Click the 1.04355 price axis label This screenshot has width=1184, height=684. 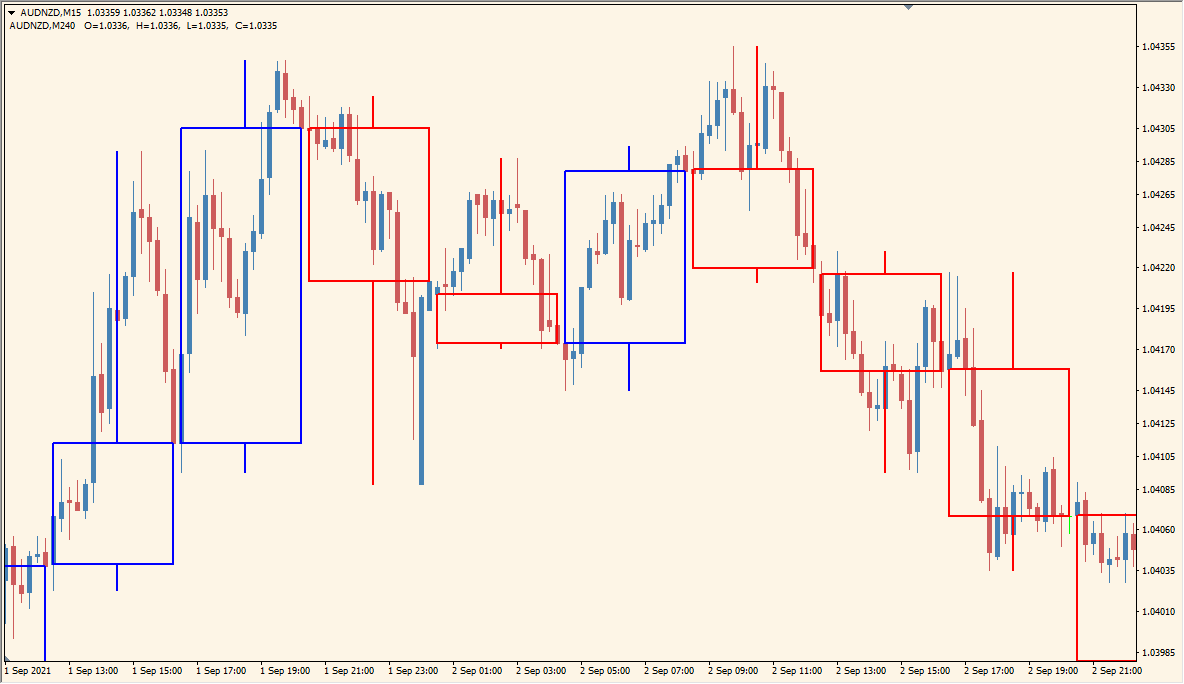[x=1159, y=47]
